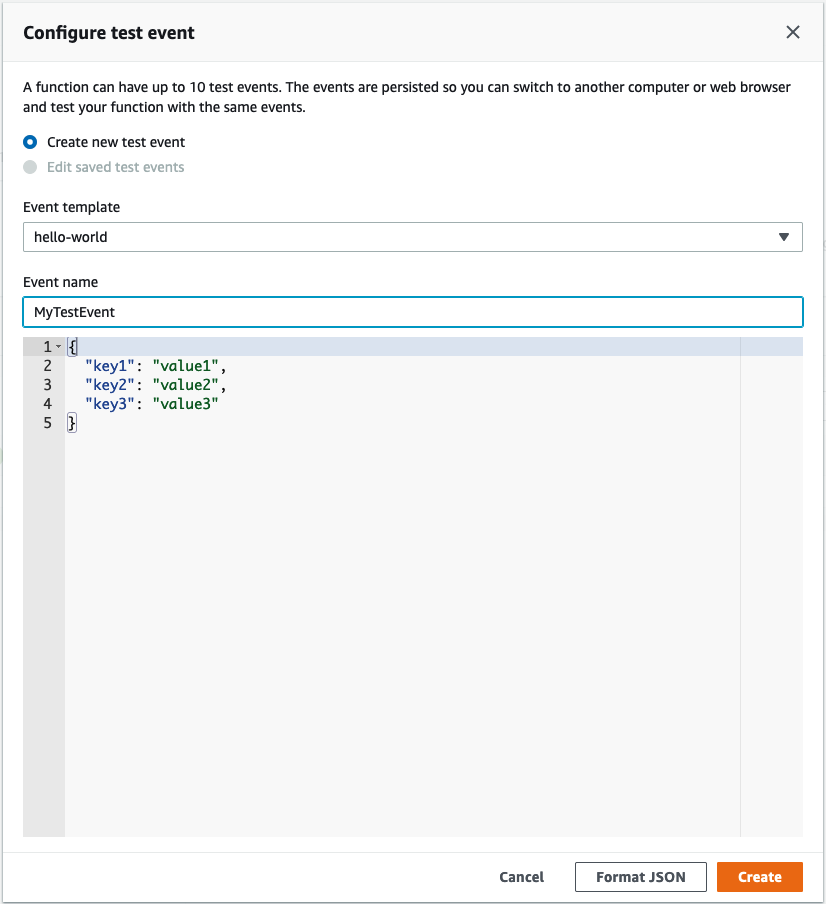Image resolution: width=826 pixels, height=904 pixels.
Task: Choose Edit saved test events option
Action: [x=31, y=167]
